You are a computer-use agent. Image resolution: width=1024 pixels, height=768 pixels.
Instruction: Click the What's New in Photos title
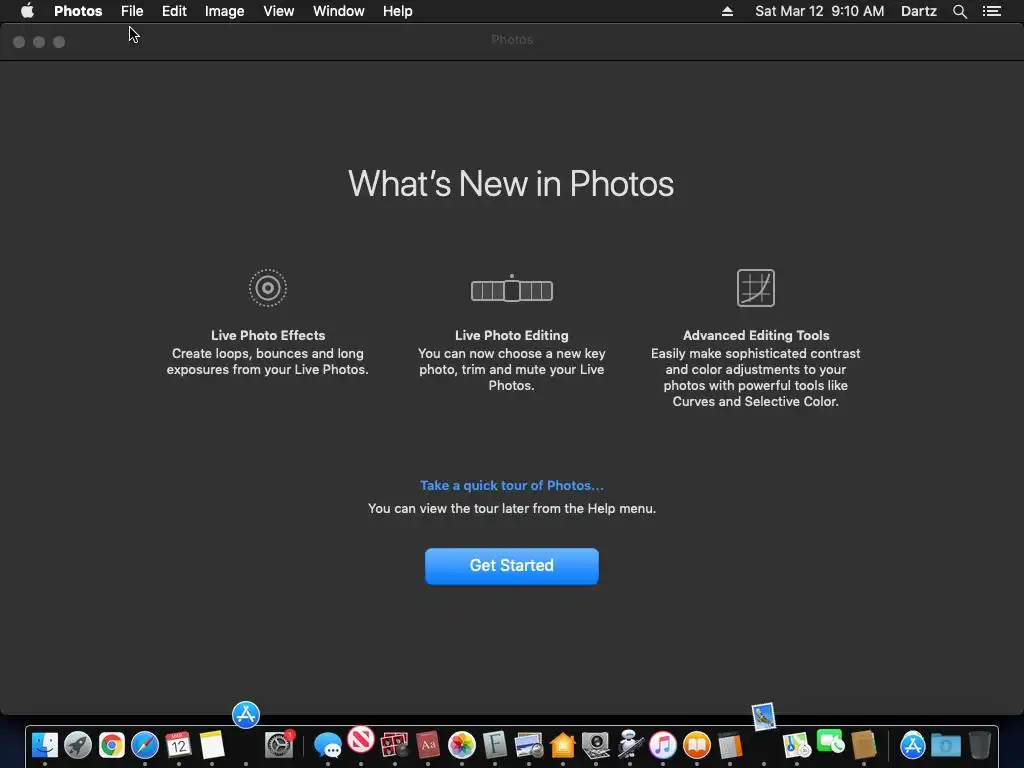coord(511,184)
